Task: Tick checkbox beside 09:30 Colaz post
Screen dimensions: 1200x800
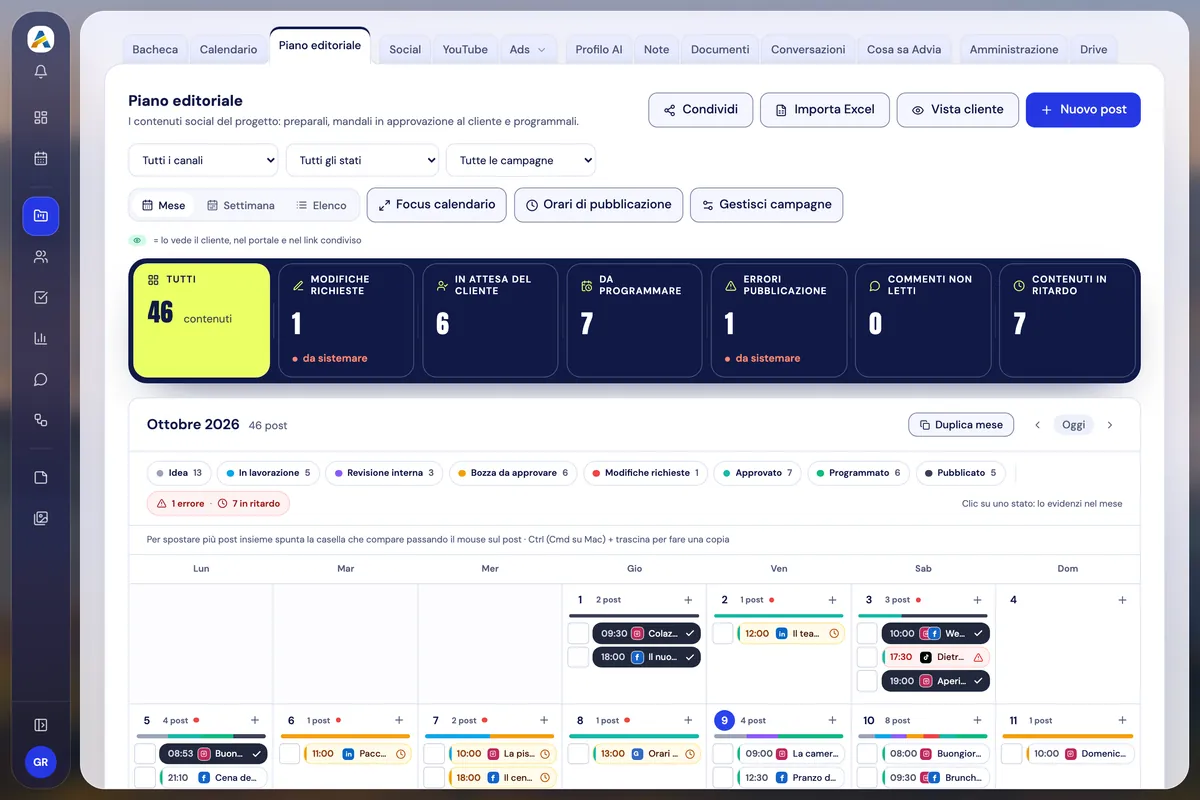Action: (x=578, y=633)
